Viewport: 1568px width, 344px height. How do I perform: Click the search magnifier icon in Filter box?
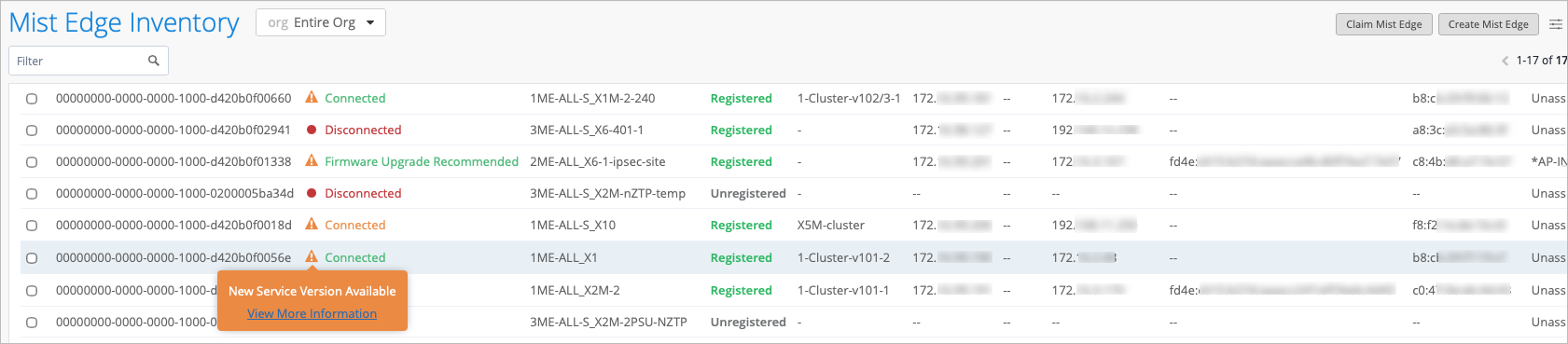tap(154, 61)
